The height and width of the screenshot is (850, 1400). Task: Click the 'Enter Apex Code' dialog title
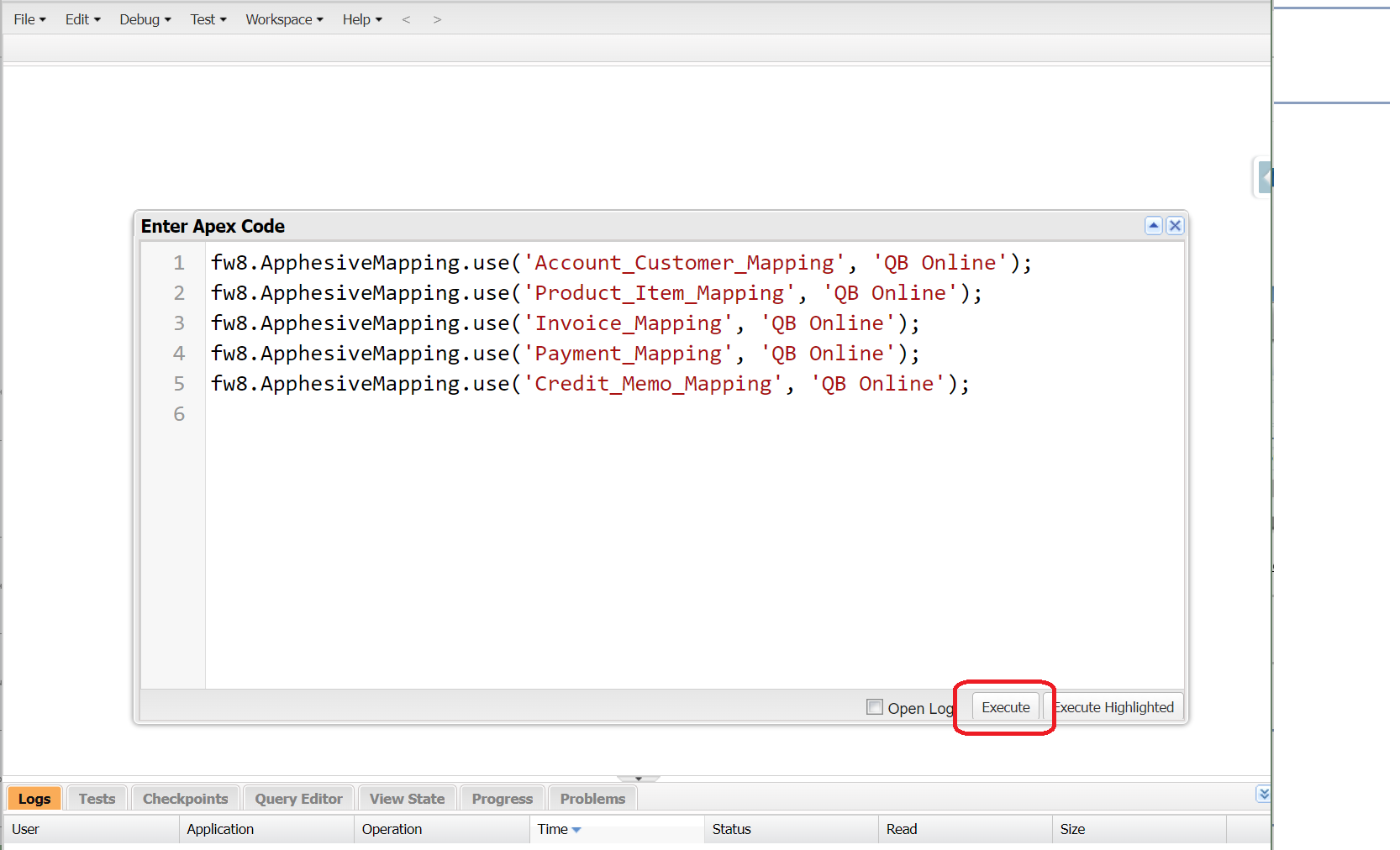point(213,226)
